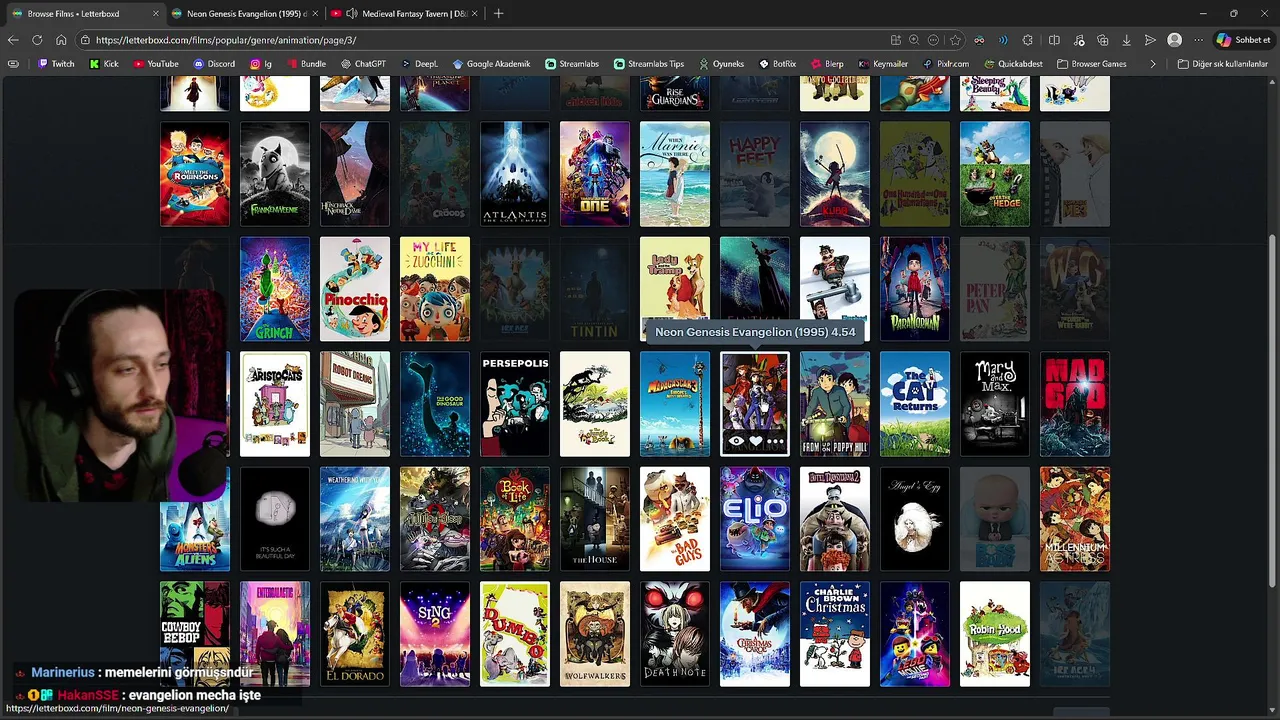Open Meet the Robinsons poster
Screen dimensions: 1280x720
coord(195,174)
